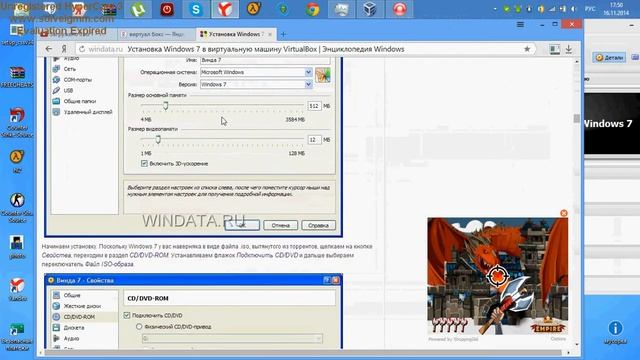Click the основной памяти slider handle
Image resolution: width=640 pixels, height=360 pixels.
(165, 106)
